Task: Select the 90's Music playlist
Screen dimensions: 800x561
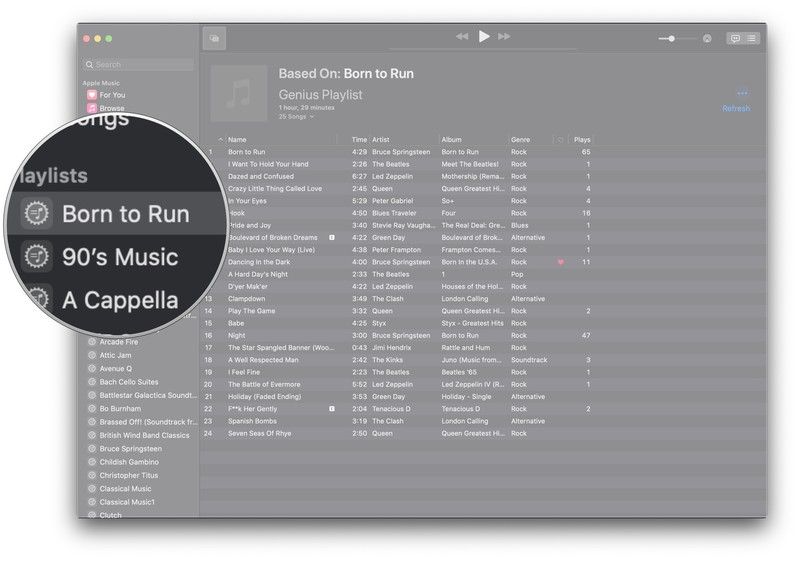Action: pyautogui.click(x=119, y=257)
